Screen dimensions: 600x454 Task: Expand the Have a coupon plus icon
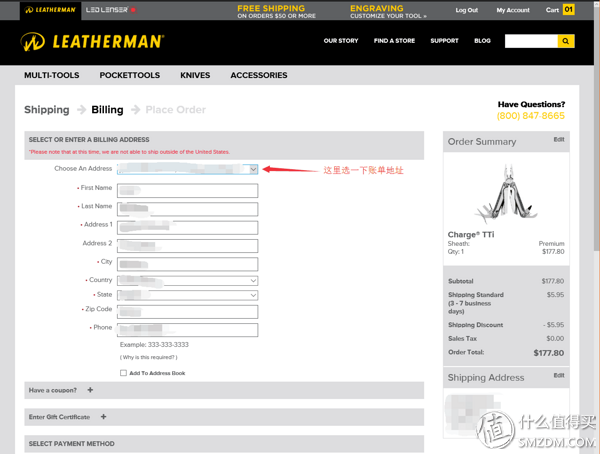[x=90, y=390]
